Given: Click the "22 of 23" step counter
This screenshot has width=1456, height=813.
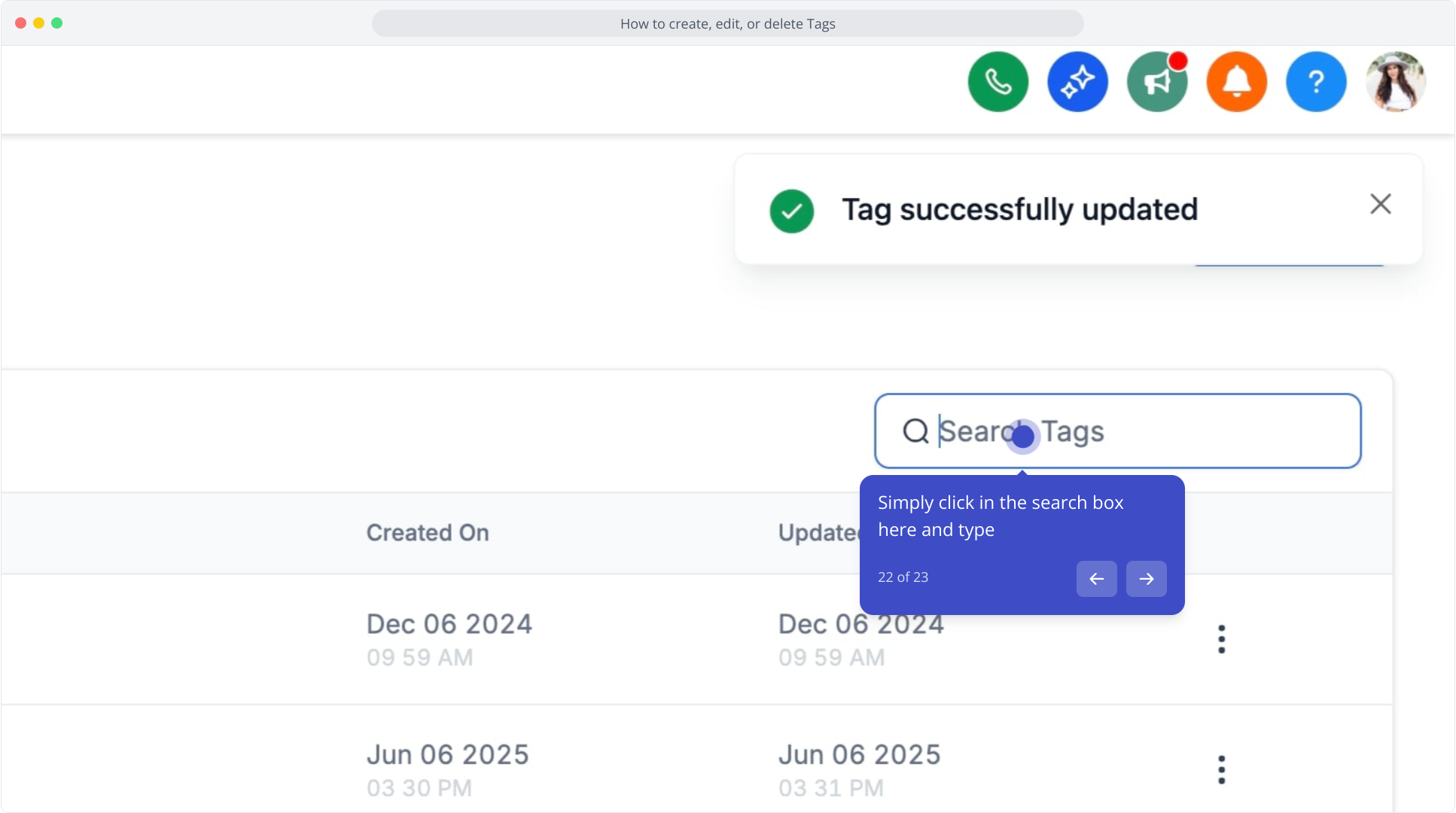Looking at the screenshot, I should point(903,577).
